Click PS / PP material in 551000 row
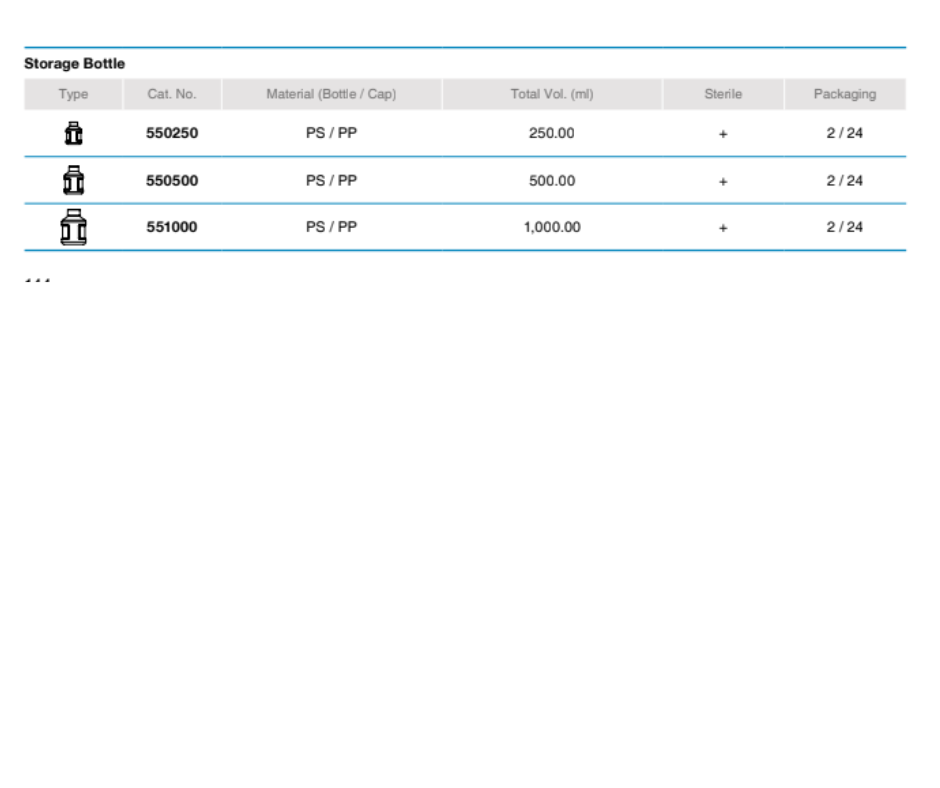The width and height of the screenshot is (940, 788). [x=331, y=227]
